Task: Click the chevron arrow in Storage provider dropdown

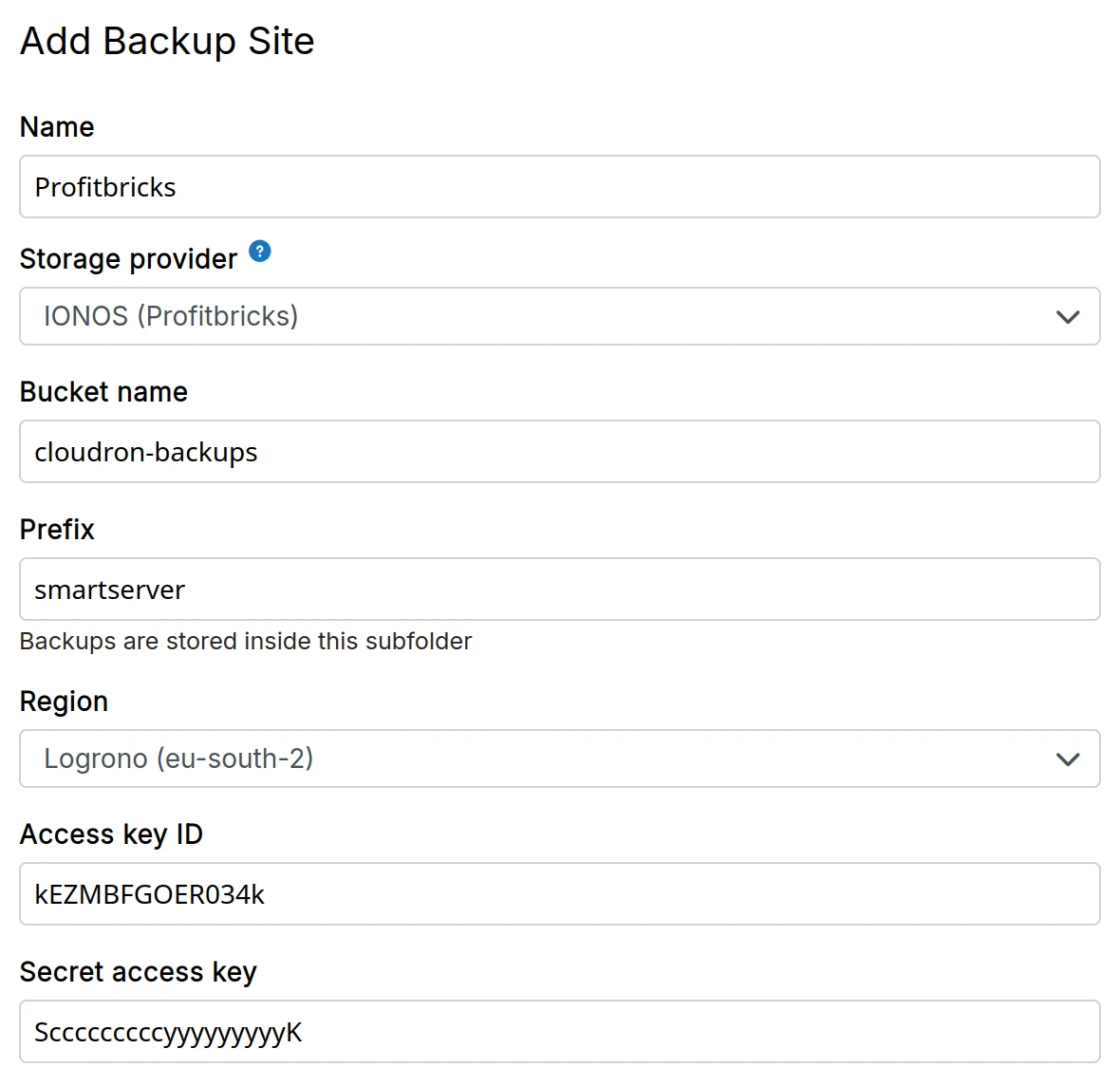Action: [1068, 317]
